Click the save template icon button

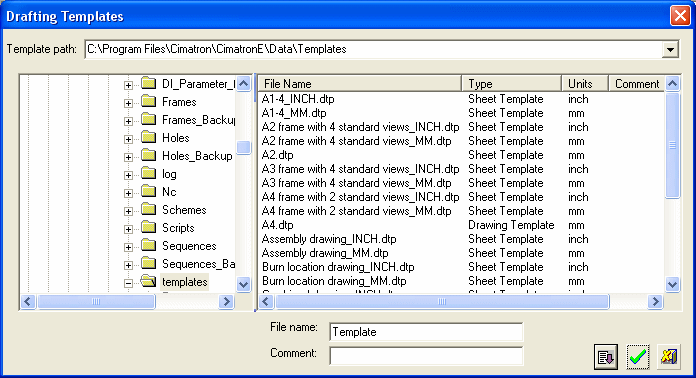(605, 357)
